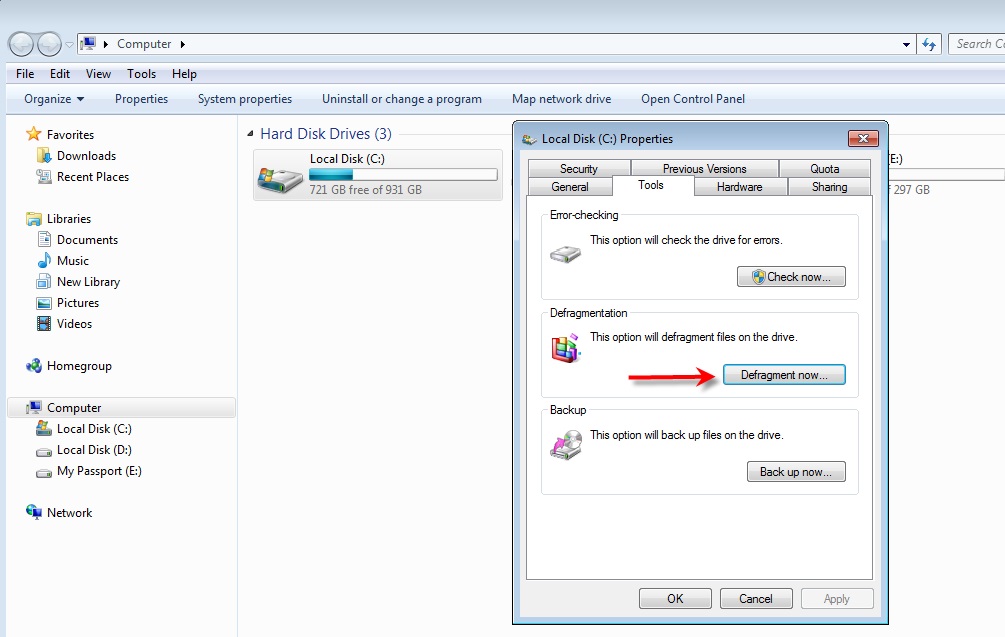Click the Apply button
This screenshot has height=637, width=1005.
tap(836, 599)
